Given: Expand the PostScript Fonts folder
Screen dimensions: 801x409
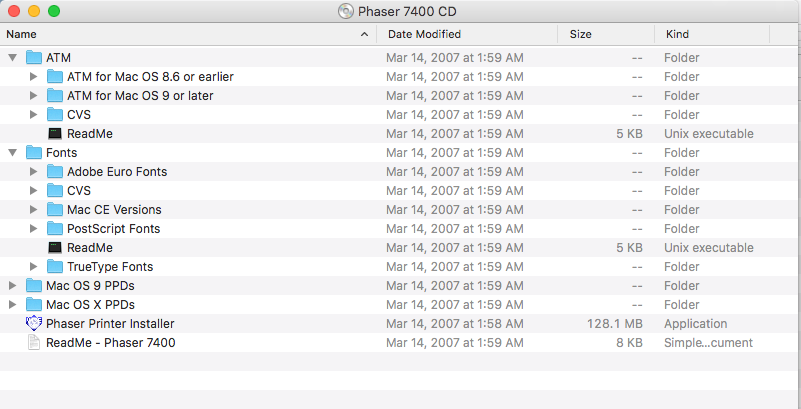Looking at the screenshot, I should pyautogui.click(x=33, y=229).
